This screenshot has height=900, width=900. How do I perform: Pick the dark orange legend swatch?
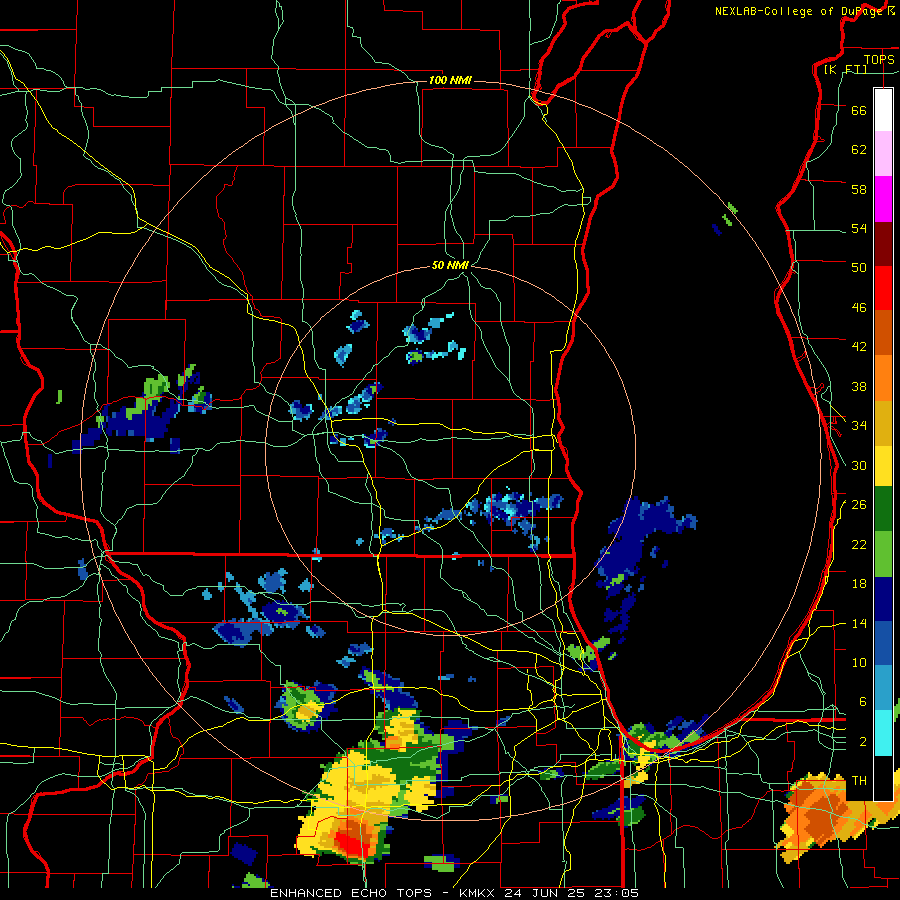coord(883,332)
